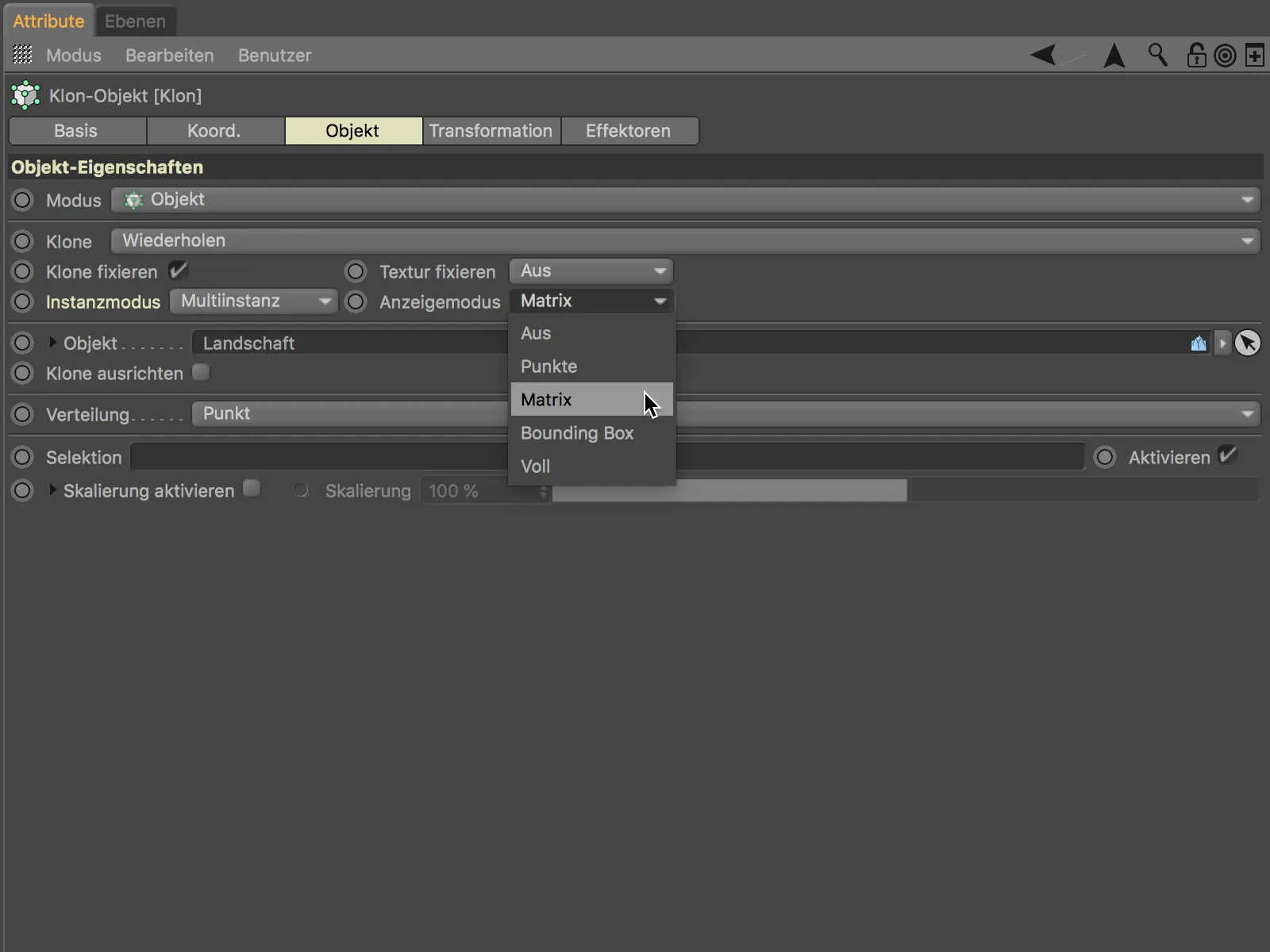This screenshot has width=1270, height=952.
Task: Click the Klon-Objekt [Klon] title text
Action: (125, 96)
